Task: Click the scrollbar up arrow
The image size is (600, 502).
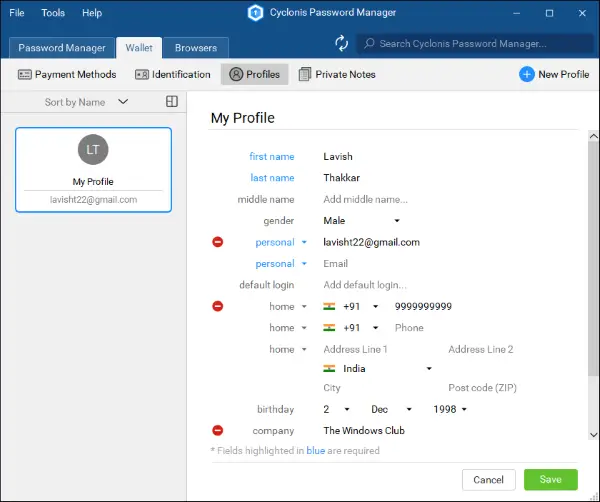Action: click(x=593, y=136)
